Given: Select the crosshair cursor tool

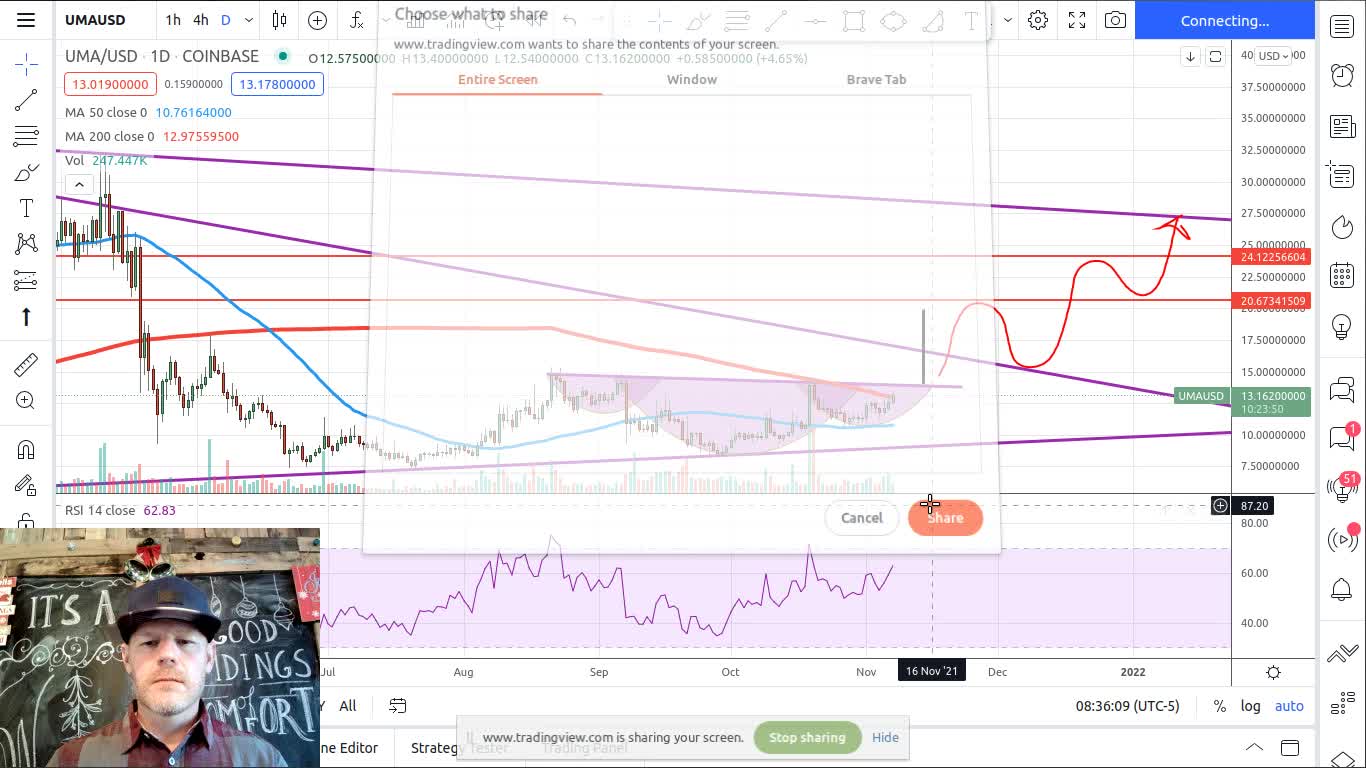Looking at the screenshot, I should [26, 65].
